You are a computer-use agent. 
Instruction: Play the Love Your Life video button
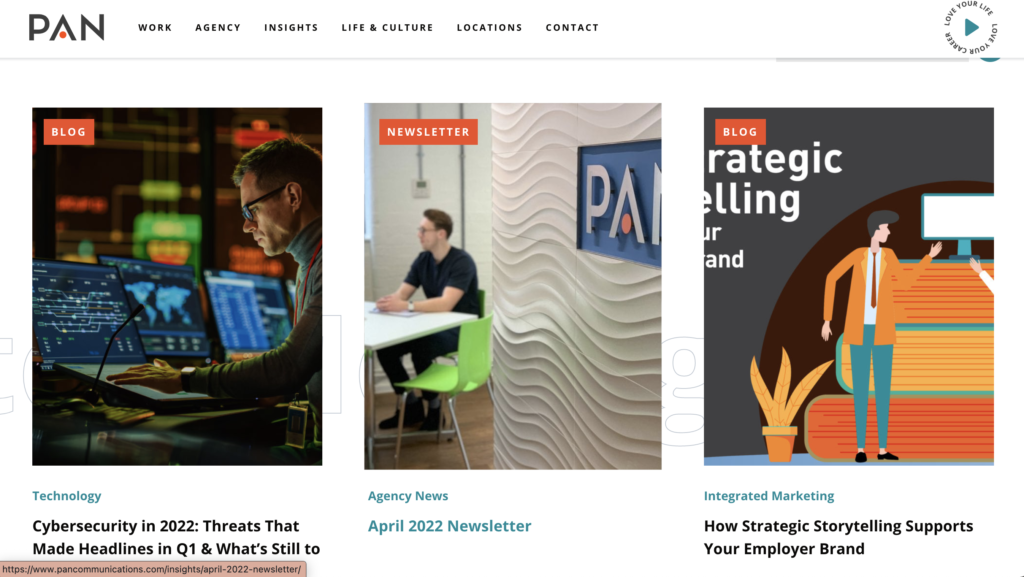tap(970, 27)
